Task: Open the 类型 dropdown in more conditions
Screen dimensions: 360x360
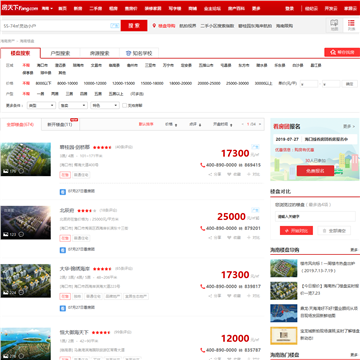Action: [x=41, y=105]
